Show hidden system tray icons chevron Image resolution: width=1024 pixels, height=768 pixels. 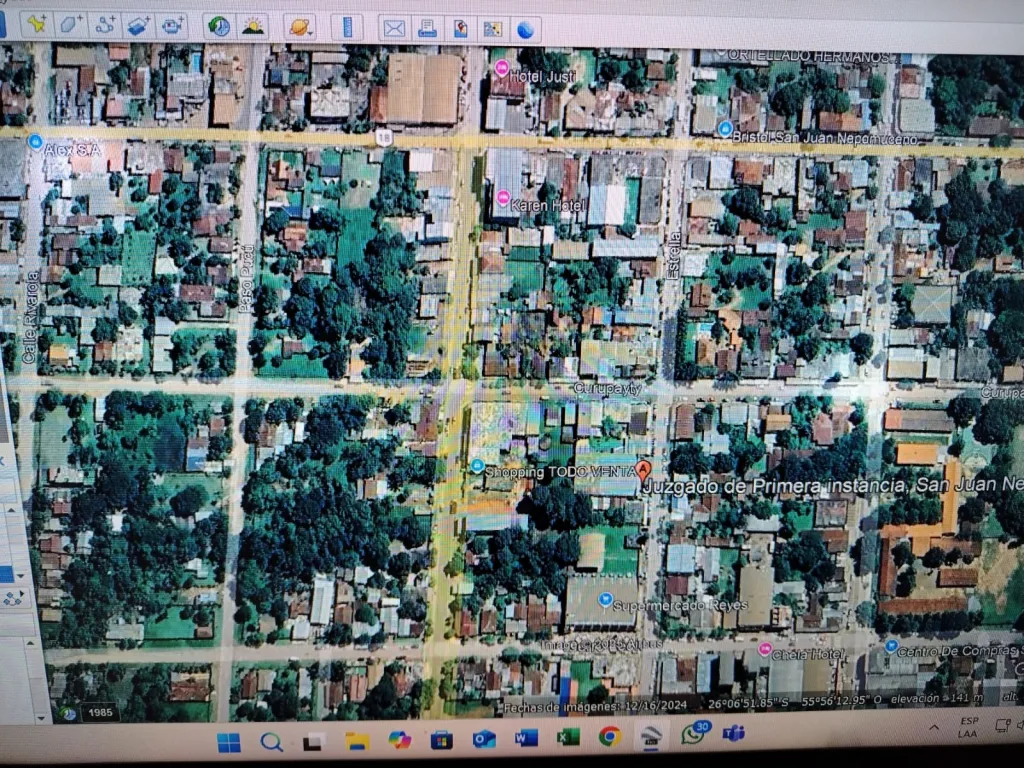[x=933, y=727]
